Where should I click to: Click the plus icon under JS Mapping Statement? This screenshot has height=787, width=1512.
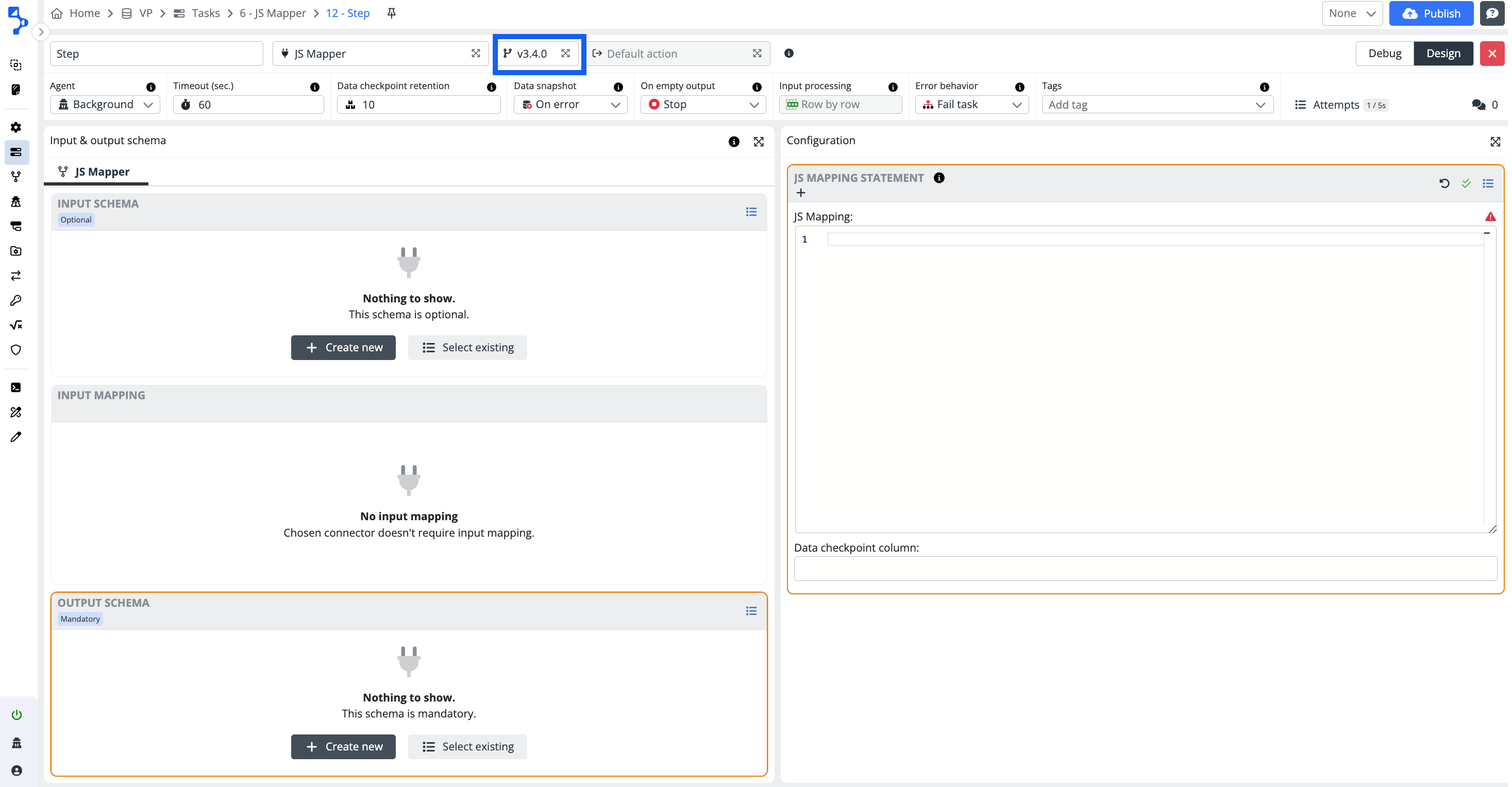(x=801, y=193)
